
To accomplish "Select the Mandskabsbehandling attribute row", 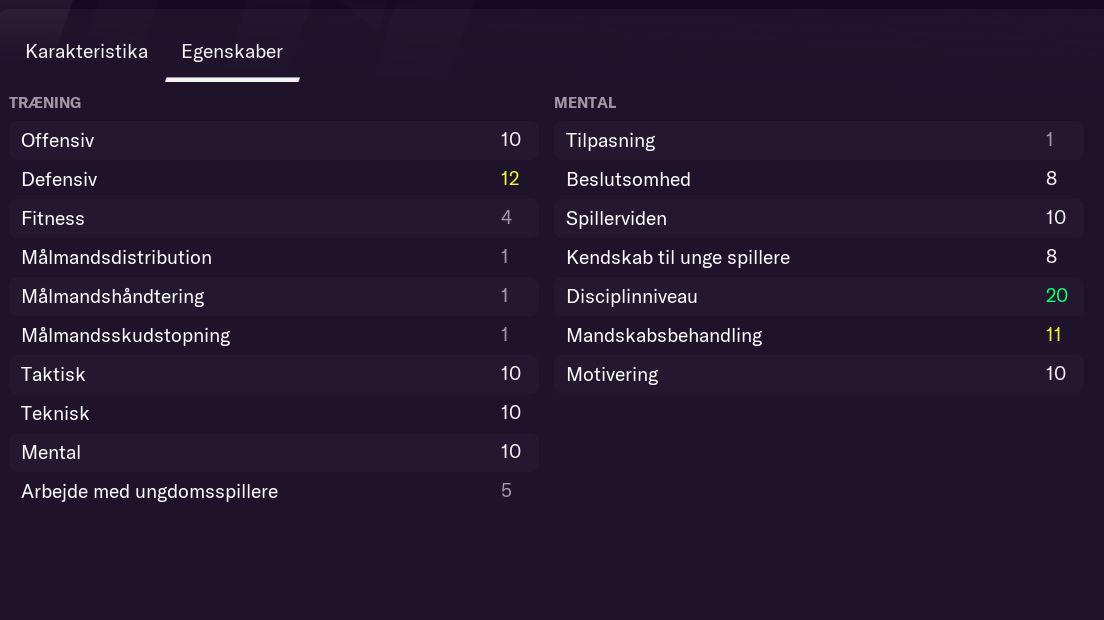I will click(x=818, y=336).
